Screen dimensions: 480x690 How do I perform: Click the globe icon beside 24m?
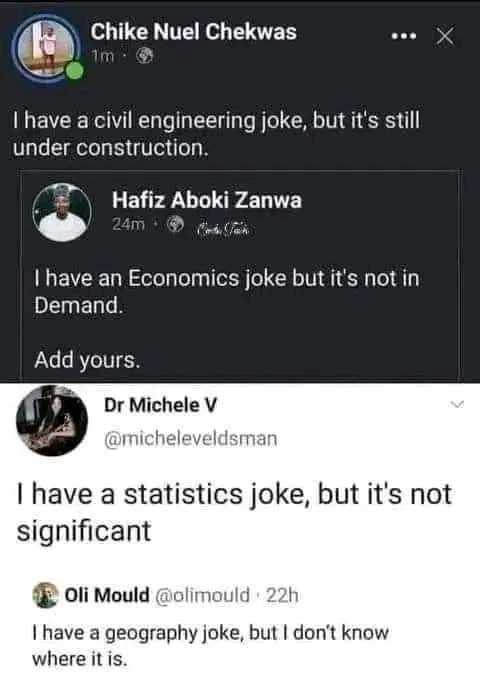[176, 225]
